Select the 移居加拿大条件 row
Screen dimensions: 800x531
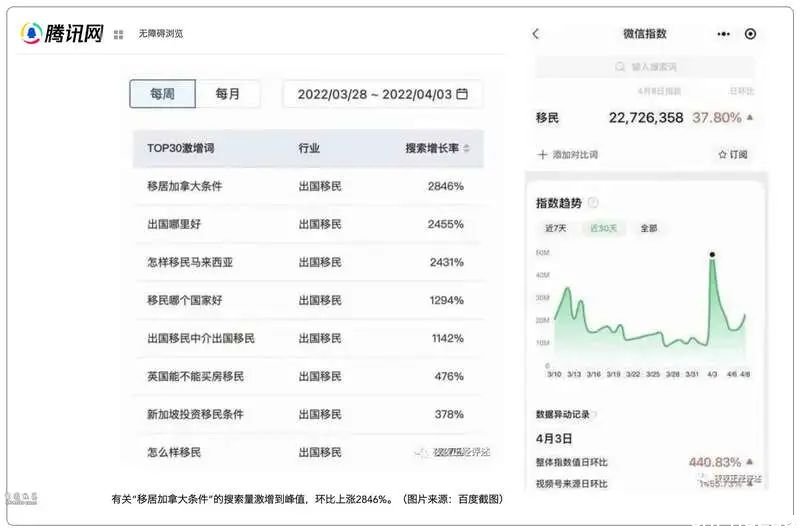coord(308,186)
